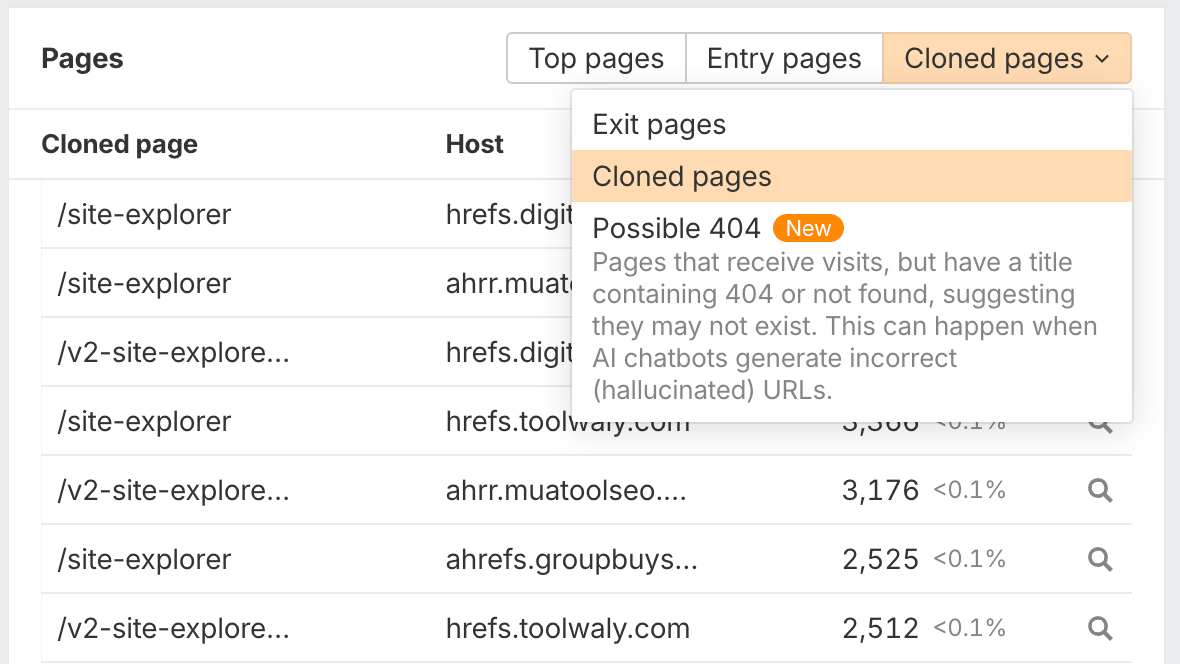This screenshot has height=664, width=1180.
Task: Open the magnifier for the bottom /v2-site-explore row
Action: [1100, 628]
